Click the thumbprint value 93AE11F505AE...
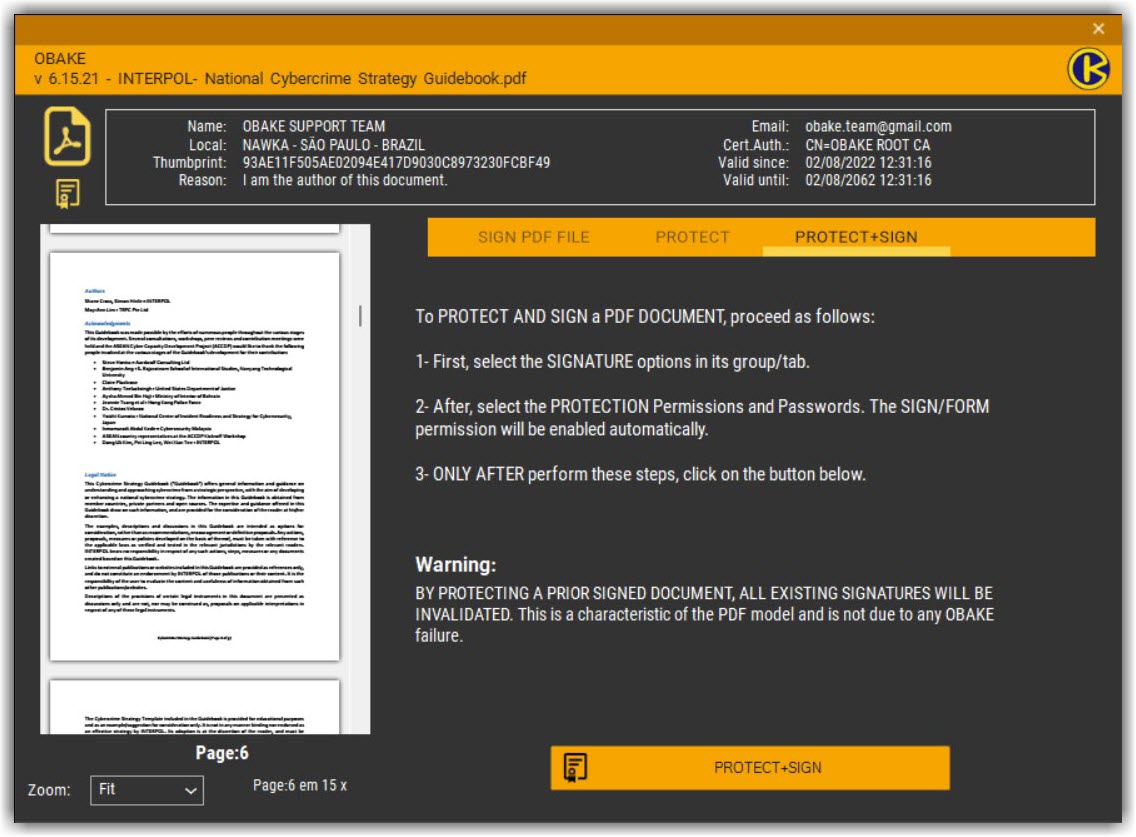Screen dimensions: 1136x837 pos(396,162)
